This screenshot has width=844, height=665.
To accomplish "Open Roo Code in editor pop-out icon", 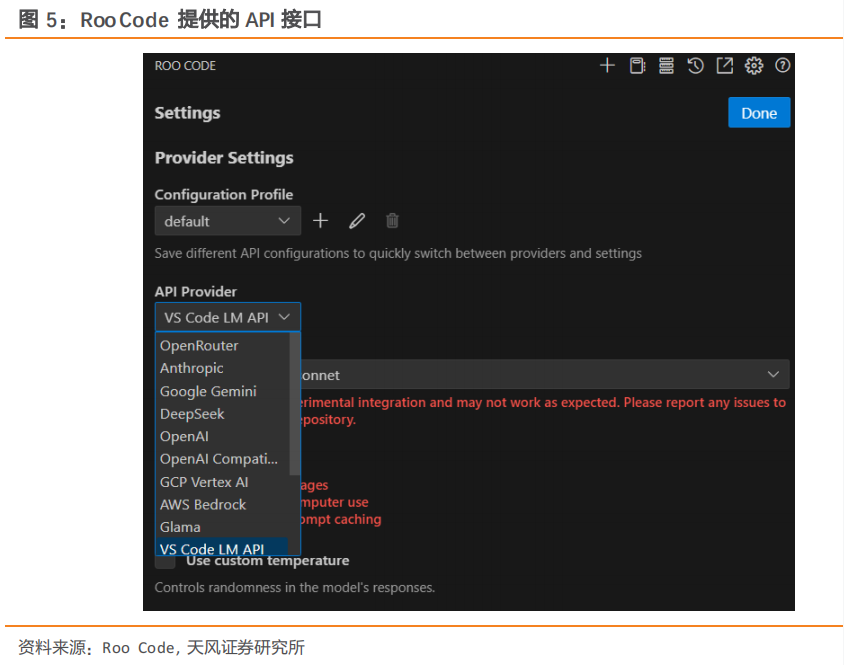I will [725, 66].
